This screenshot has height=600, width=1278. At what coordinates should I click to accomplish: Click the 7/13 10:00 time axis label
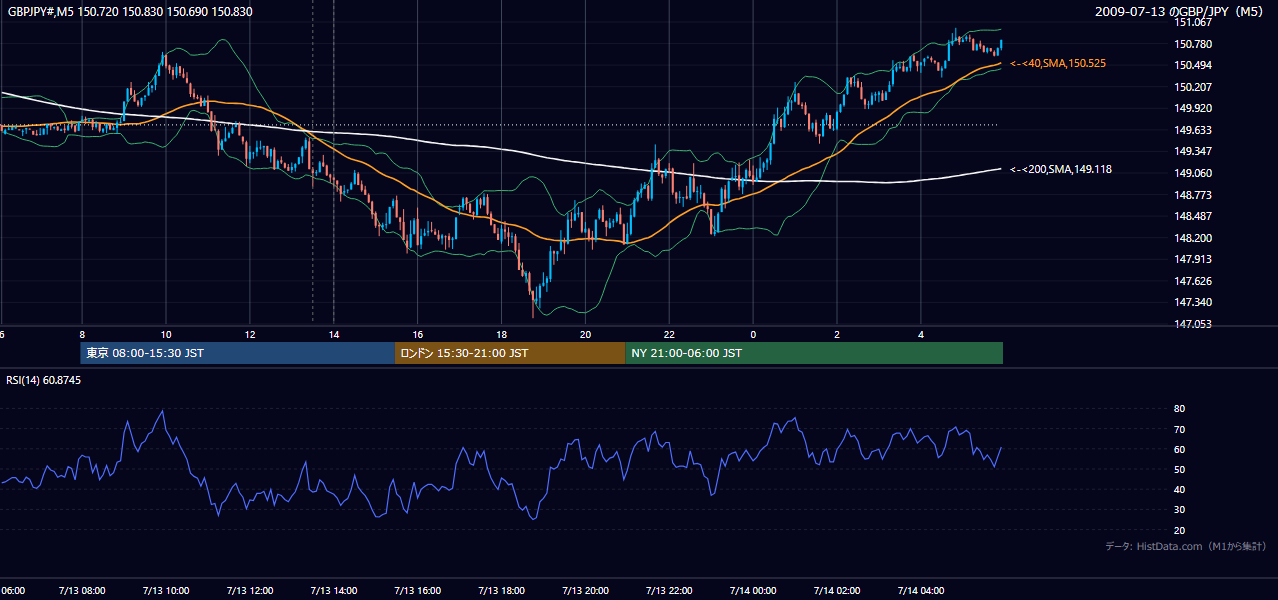(x=166, y=590)
